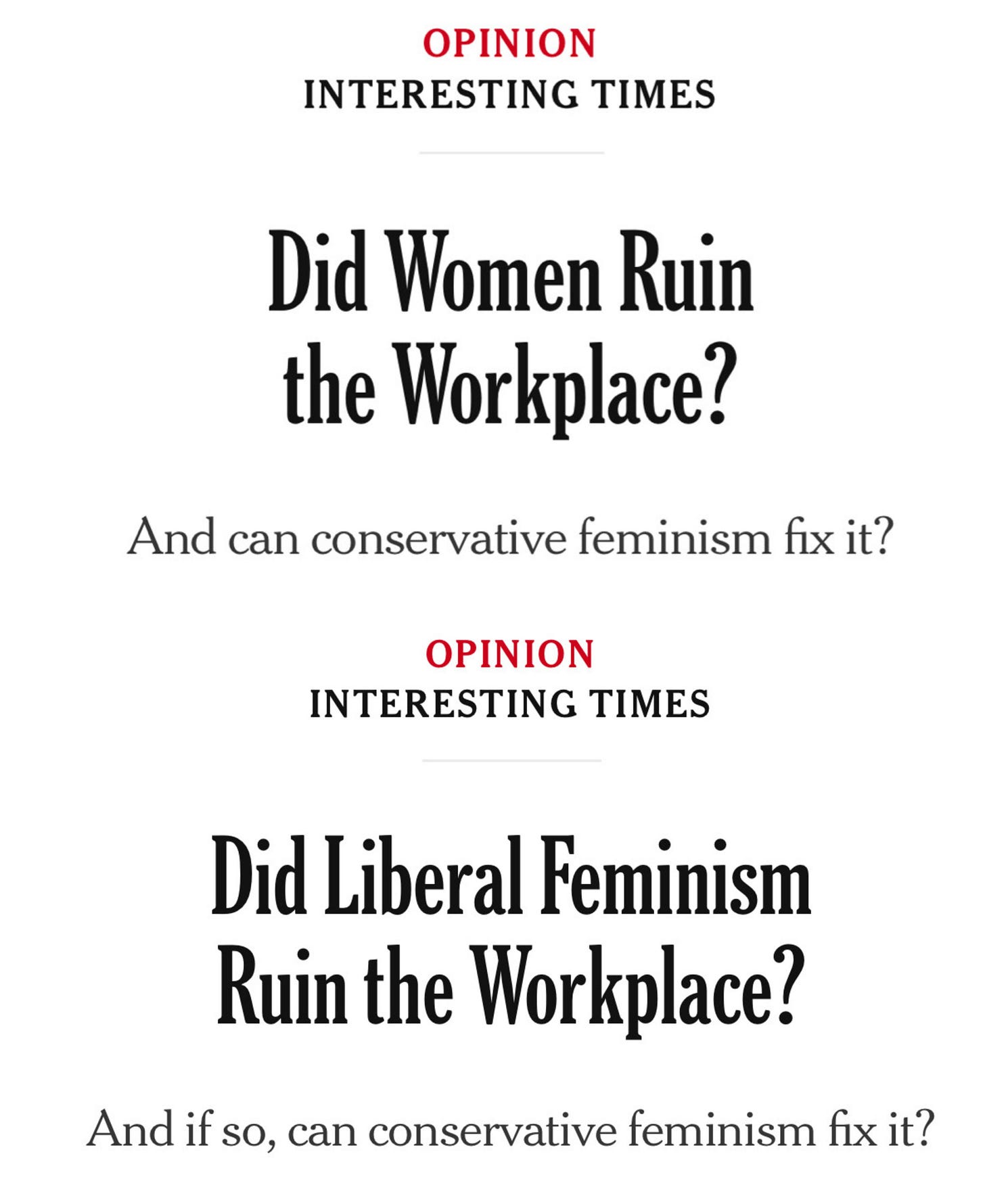The height and width of the screenshot is (1204, 985).
Task: Open the "Did Liberal Feminism" headline line
Action: click(511, 875)
